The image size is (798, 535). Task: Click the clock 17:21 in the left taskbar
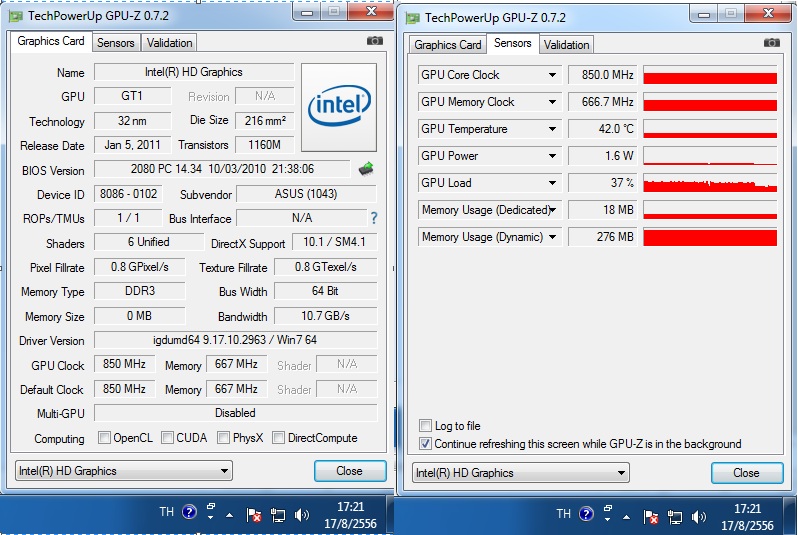coord(350,507)
